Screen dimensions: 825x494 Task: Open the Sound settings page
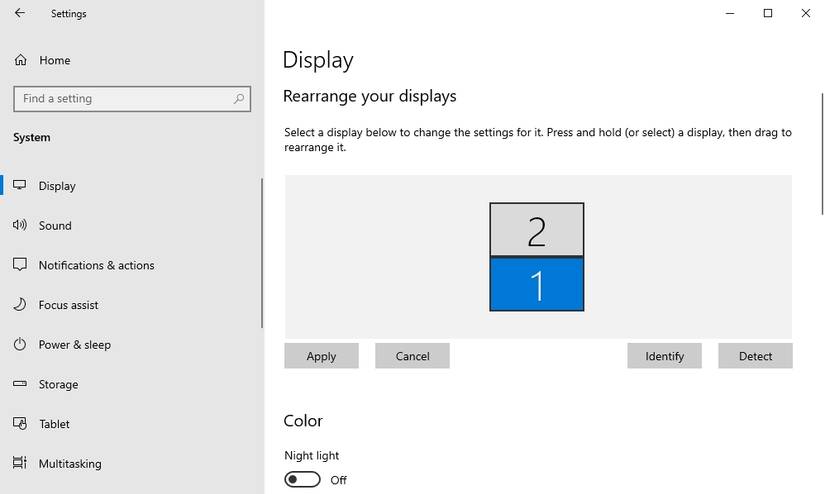55,226
